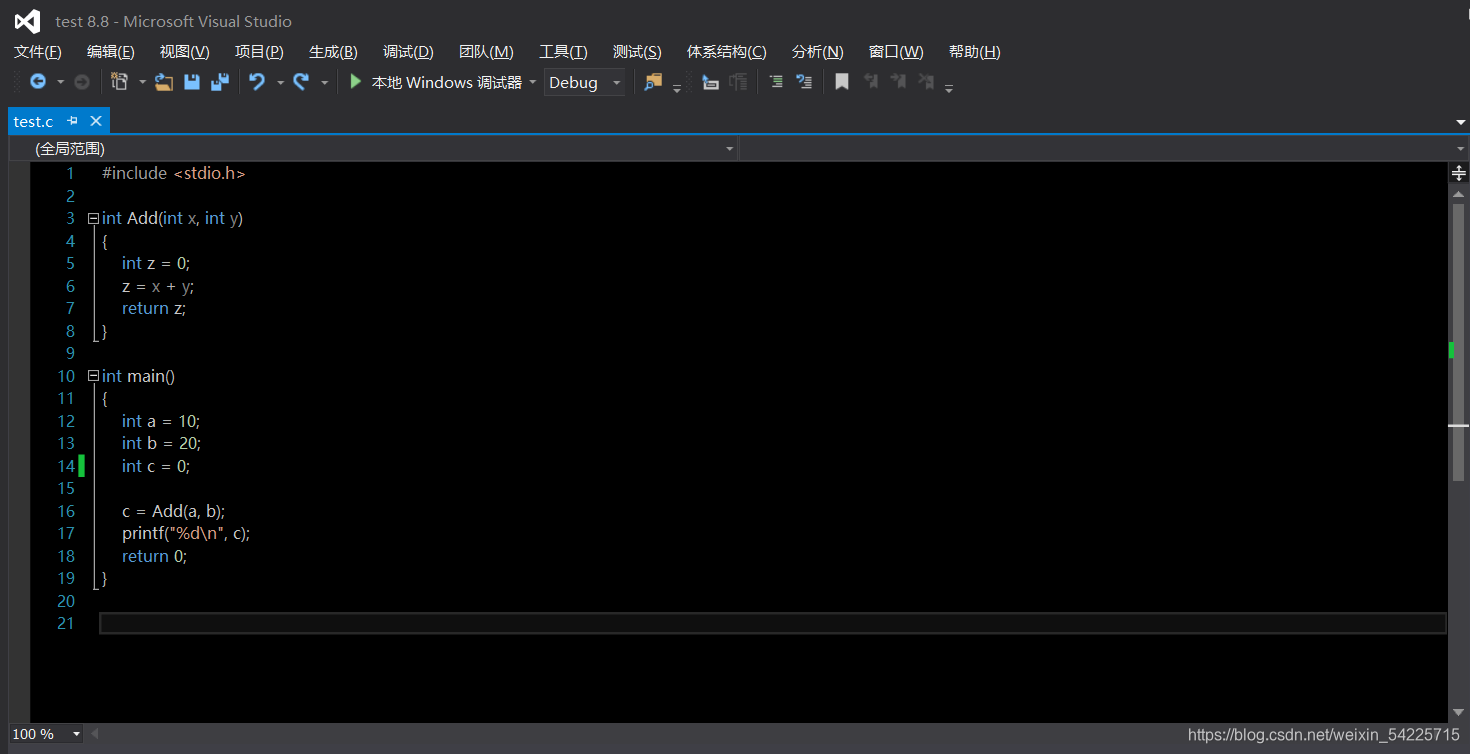The height and width of the screenshot is (754, 1470).
Task: Open the Debug configuration combo box
Action: click(585, 82)
